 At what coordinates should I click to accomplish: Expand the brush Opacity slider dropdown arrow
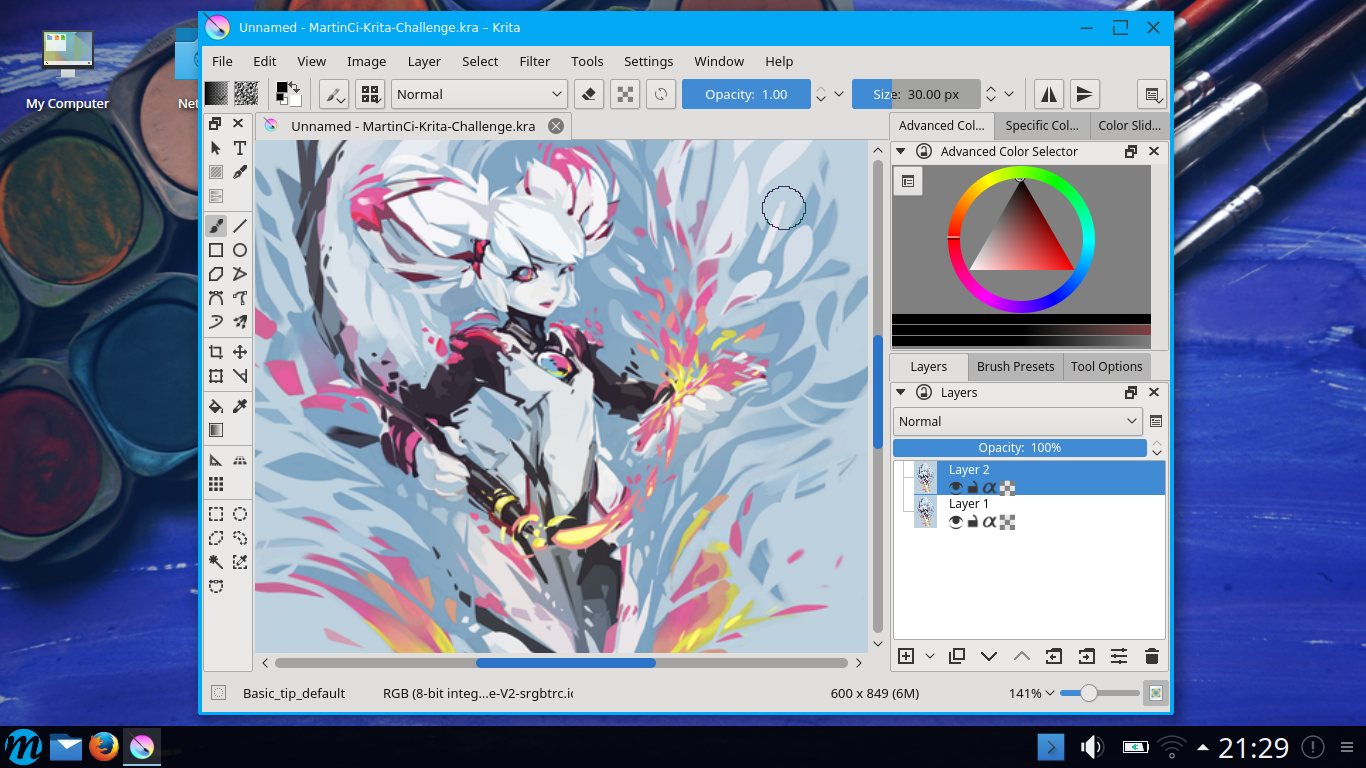(839, 94)
